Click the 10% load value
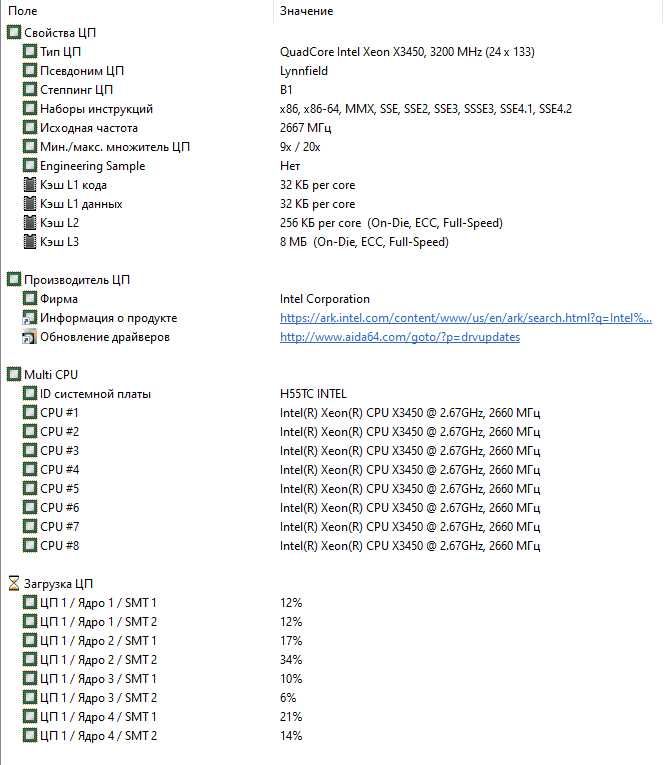This screenshot has width=670, height=765. point(291,679)
